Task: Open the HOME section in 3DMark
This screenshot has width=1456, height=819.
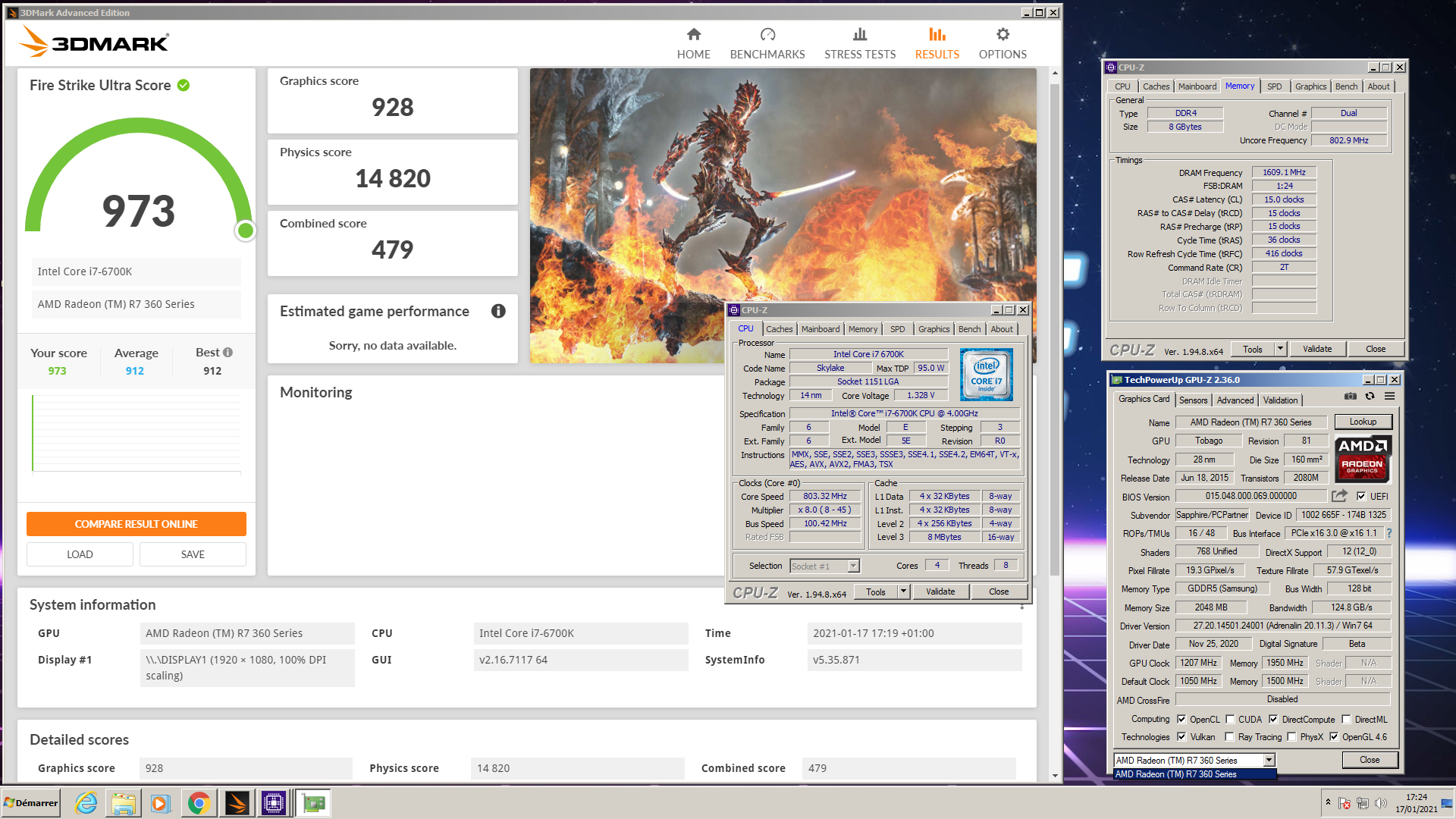Action: (693, 44)
